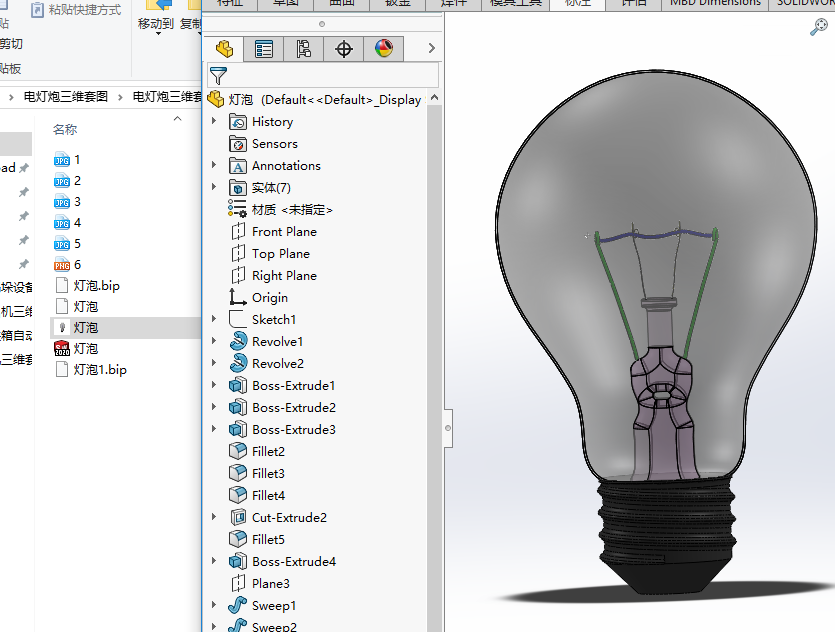Select the DimXpertManager crosshair tab
The height and width of the screenshot is (632, 835).
(344, 48)
